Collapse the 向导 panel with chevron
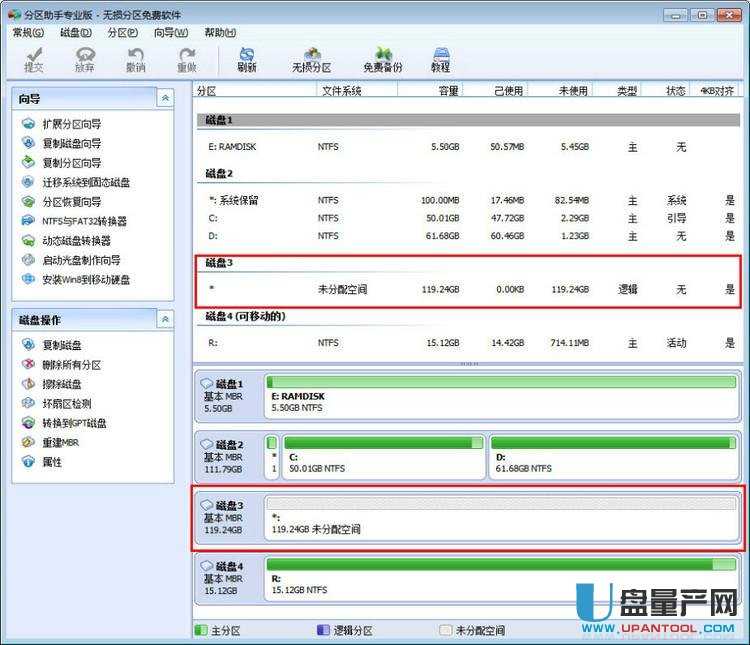Image resolution: width=750 pixels, height=645 pixels. coord(166,98)
